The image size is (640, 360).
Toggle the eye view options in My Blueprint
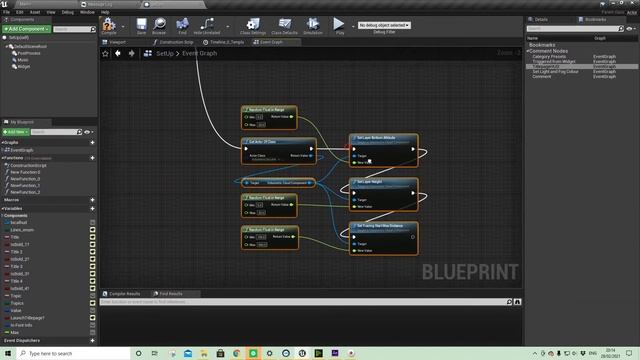(x=88, y=132)
